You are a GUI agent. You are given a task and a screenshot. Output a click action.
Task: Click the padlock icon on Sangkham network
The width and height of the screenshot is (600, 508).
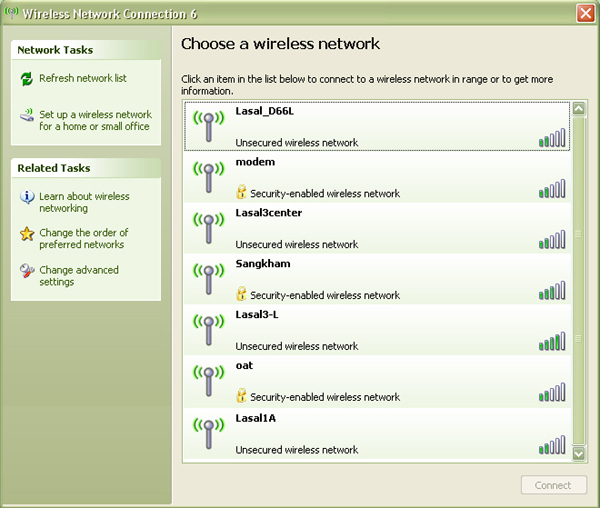241,295
